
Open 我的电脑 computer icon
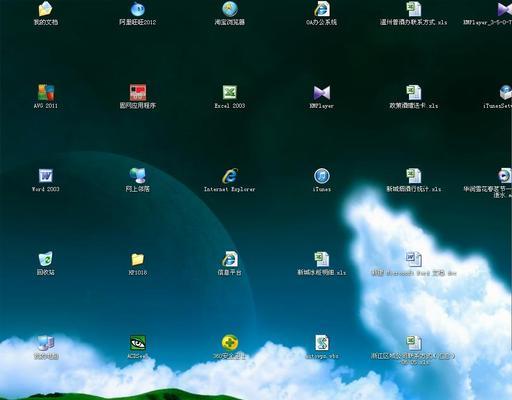coord(46,343)
